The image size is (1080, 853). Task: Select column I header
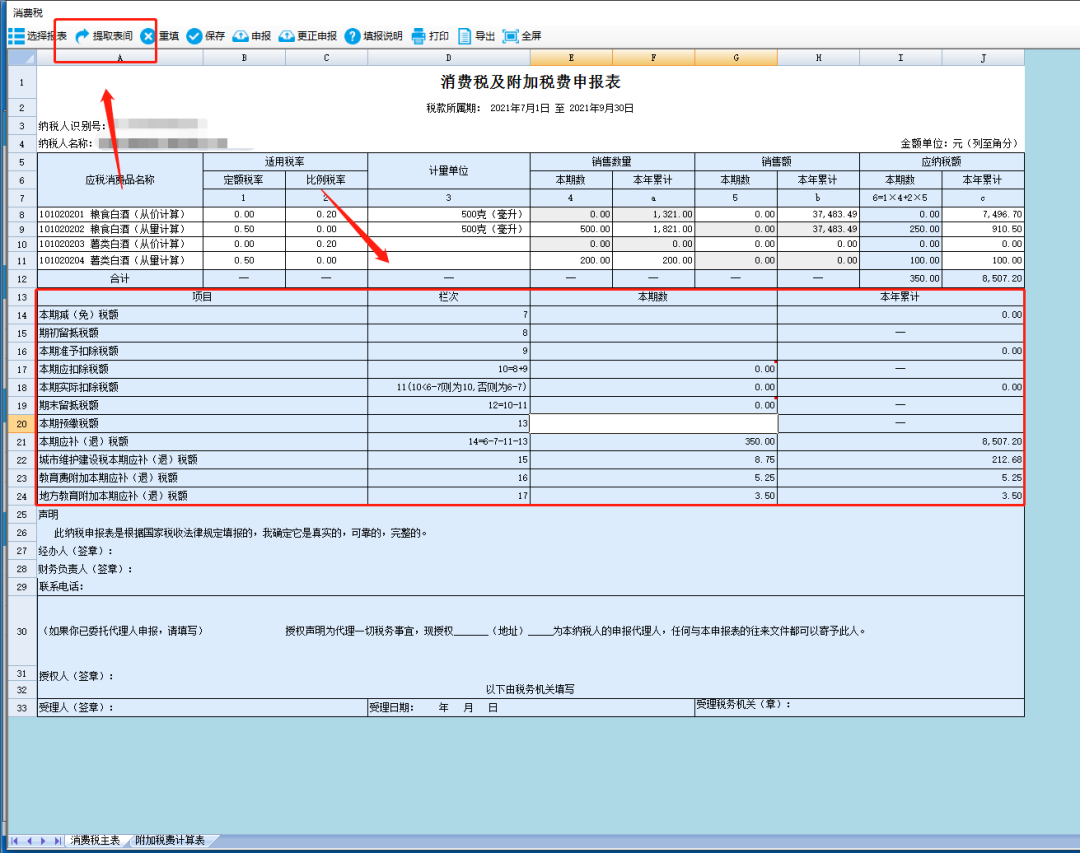click(x=901, y=58)
